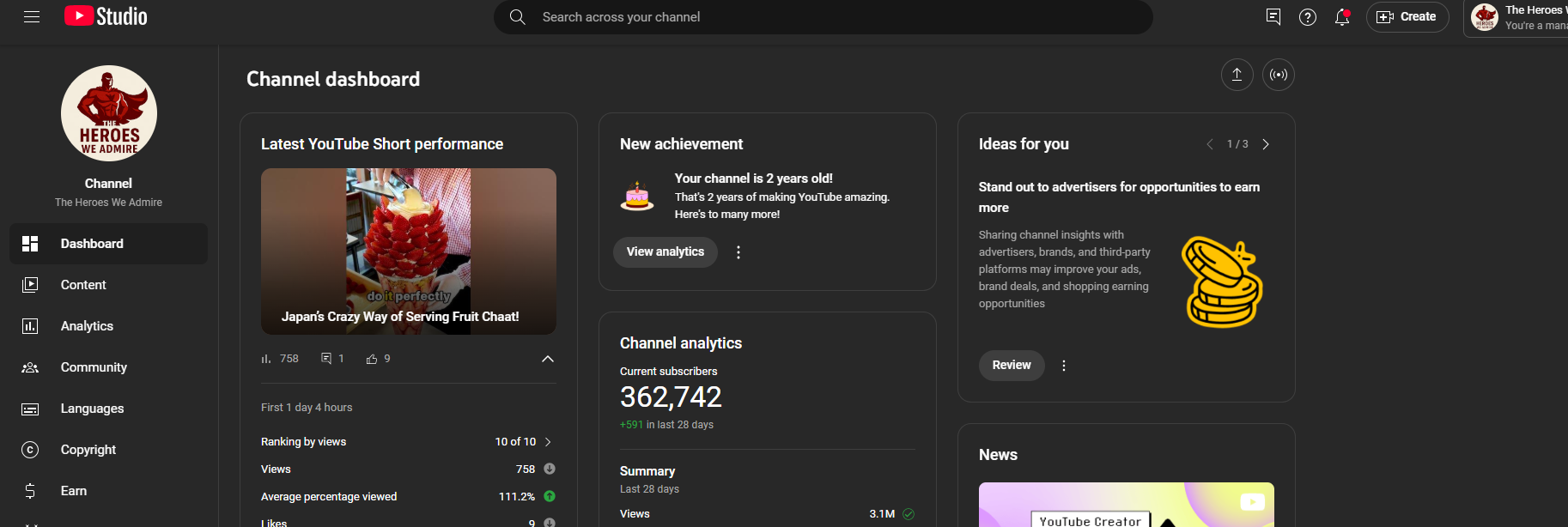Go to next idea with right chevron
Image resolution: width=1568 pixels, height=527 pixels.
(1266, 144)
